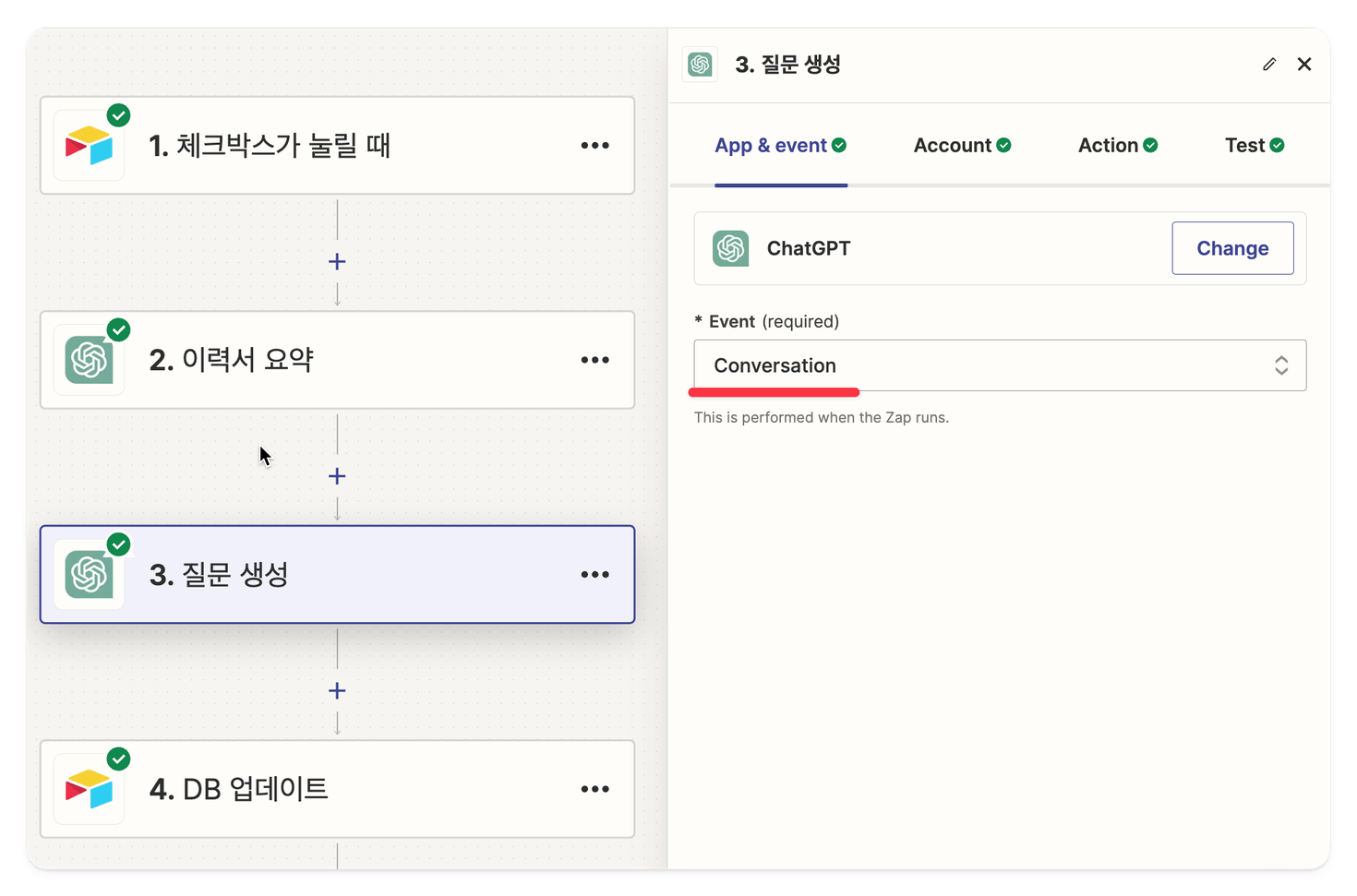Close the step 3 editor panel
Screen dimensions: 1357x896
click(1304, 65)
